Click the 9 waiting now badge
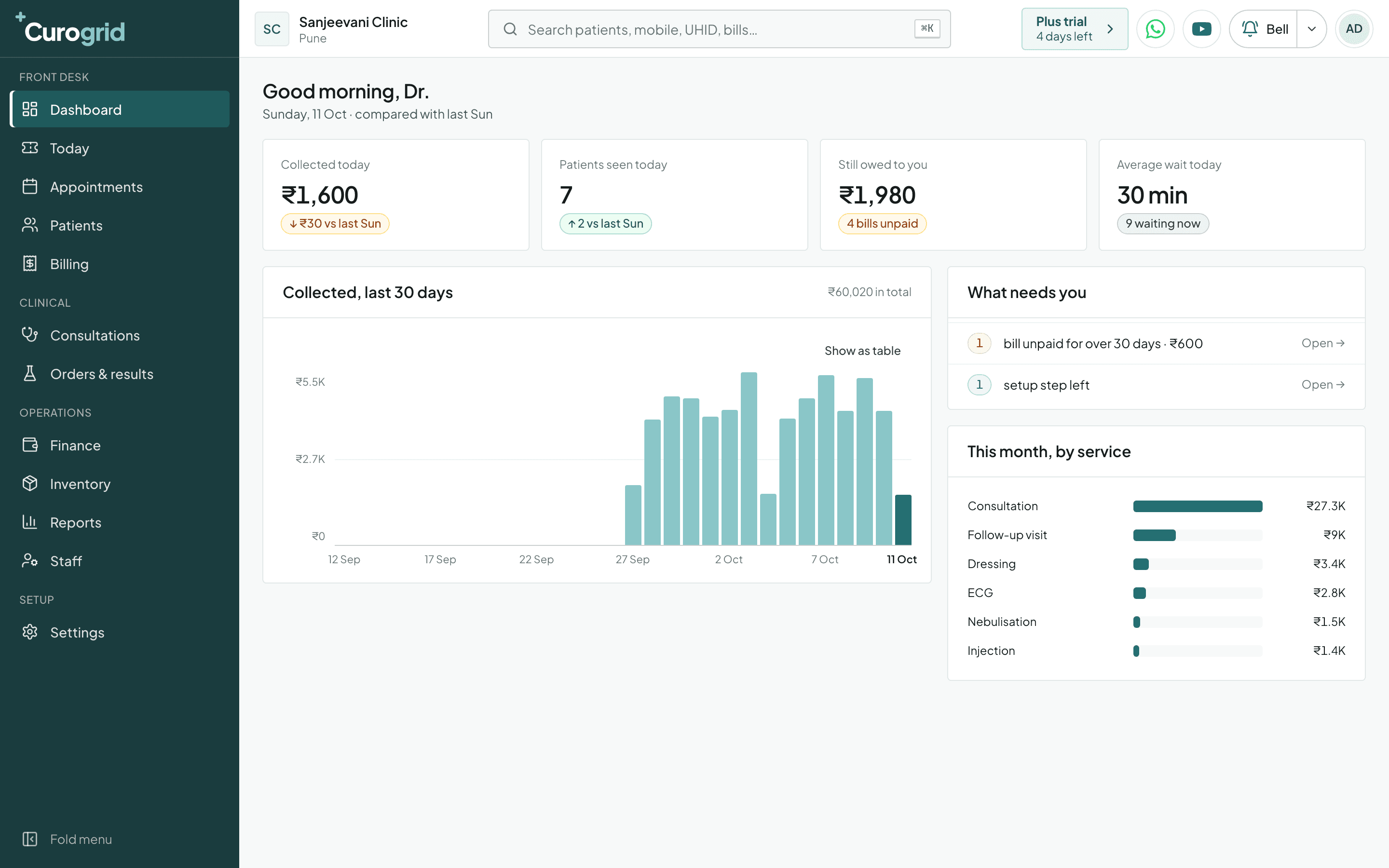The height and width of the screenshot is (868, 1389). (1162, 223)
